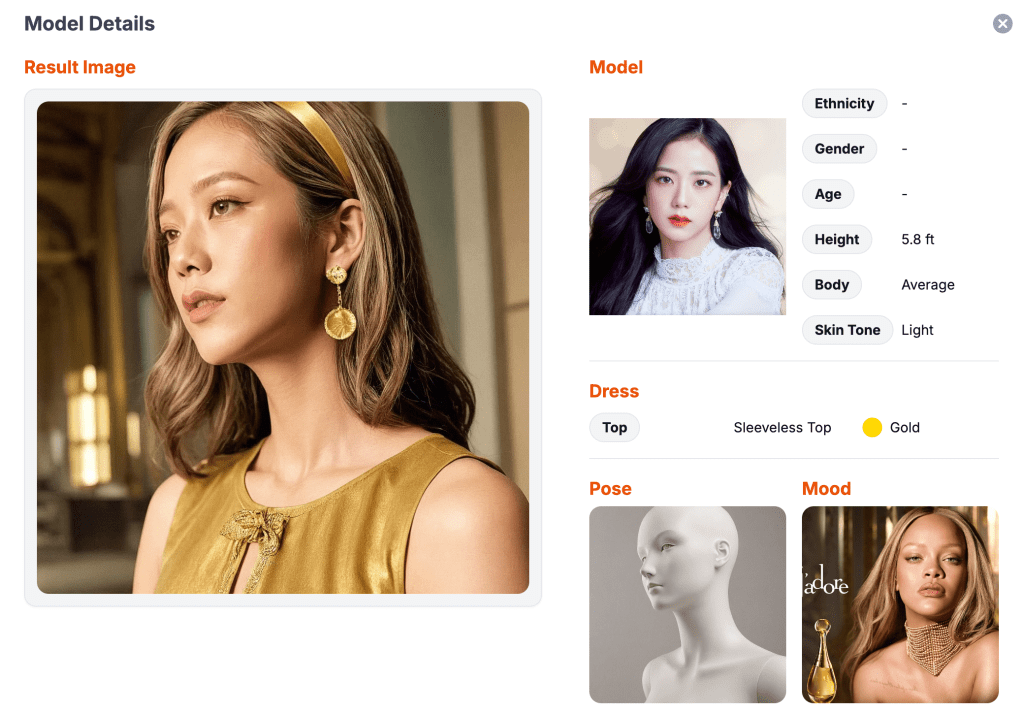Viewport: 1023px width, 716px height.
Task: Click the Gender attribute tag
Action: tap(839, 149)
